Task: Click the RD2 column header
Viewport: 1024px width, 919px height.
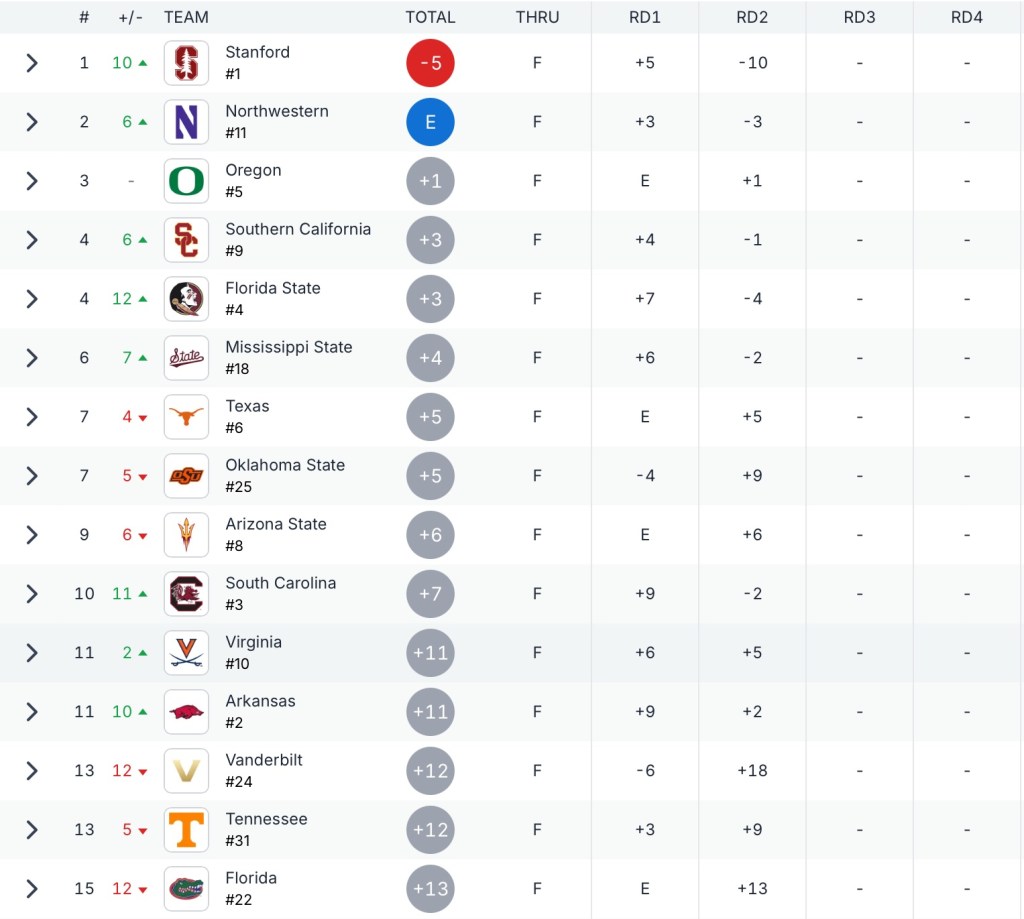Action: (752, 17)
